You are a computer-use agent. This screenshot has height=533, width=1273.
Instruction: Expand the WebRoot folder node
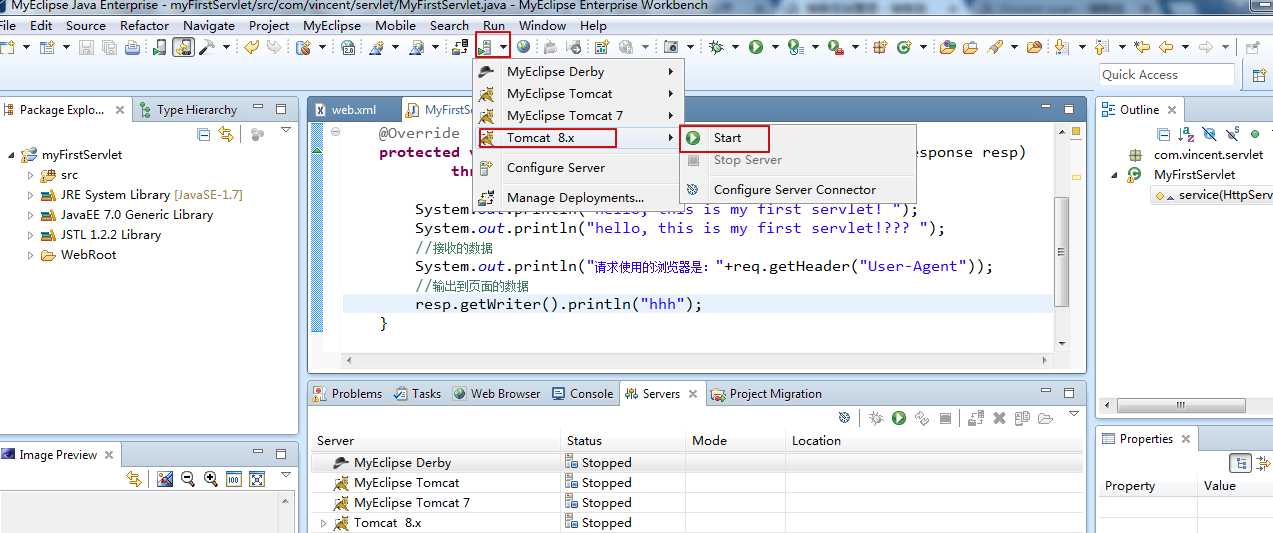(x=31, y=255)
